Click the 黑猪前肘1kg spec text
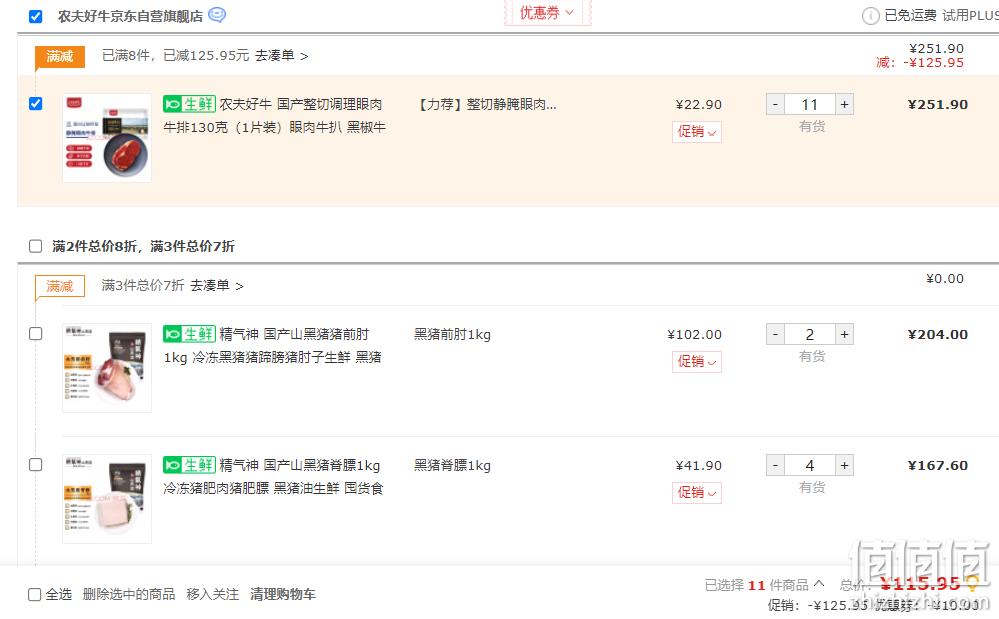This screenshot has height=619, width=999. 452,334
